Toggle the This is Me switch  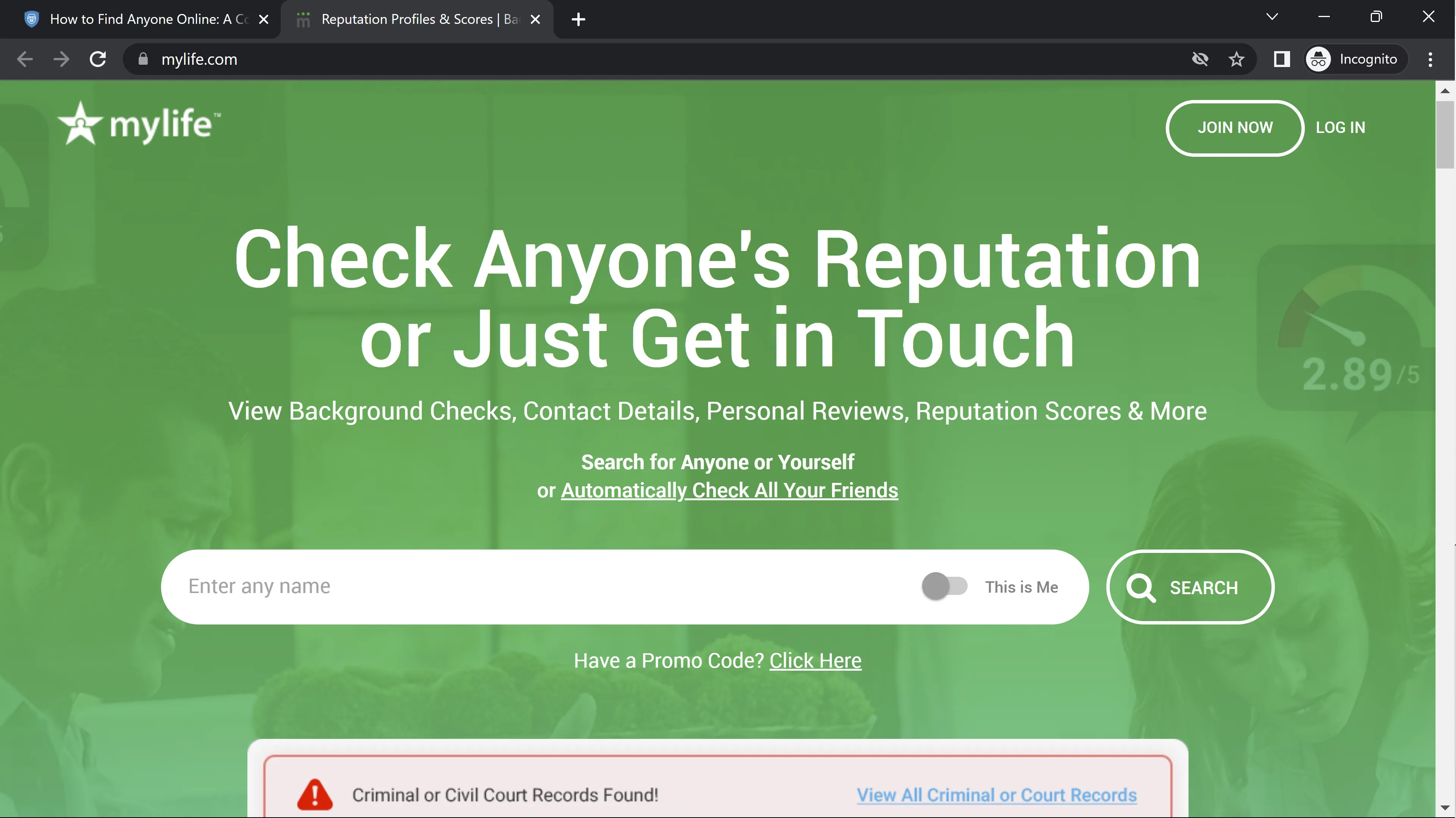tap(945, 586)
